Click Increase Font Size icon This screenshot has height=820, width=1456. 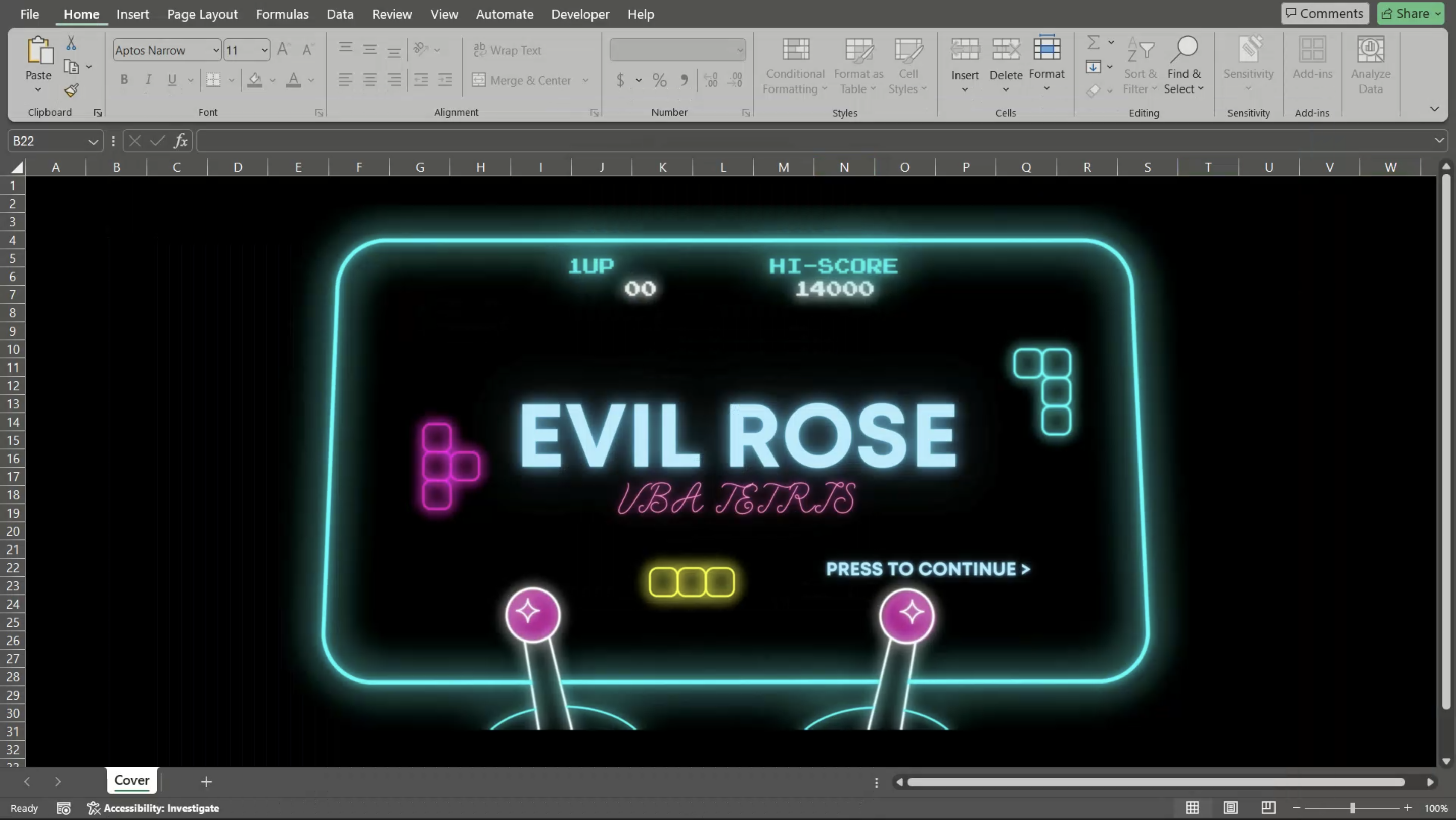[283, 50]
